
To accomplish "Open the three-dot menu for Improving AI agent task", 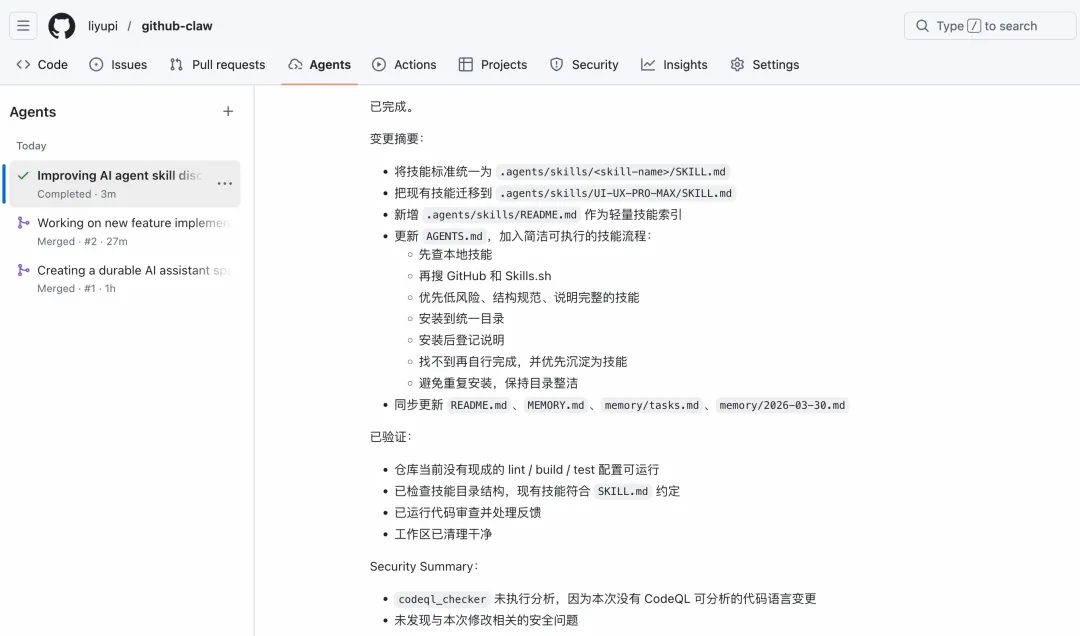I will 224,183.
